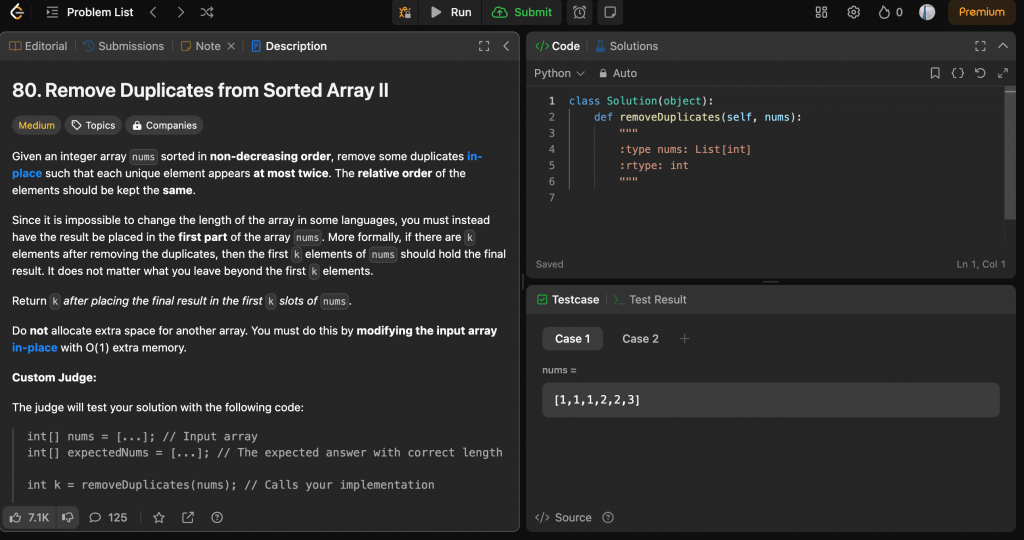Downvote the problem with thumbs-down
The height and width of the screenshot is (540, 1024).
68,517
